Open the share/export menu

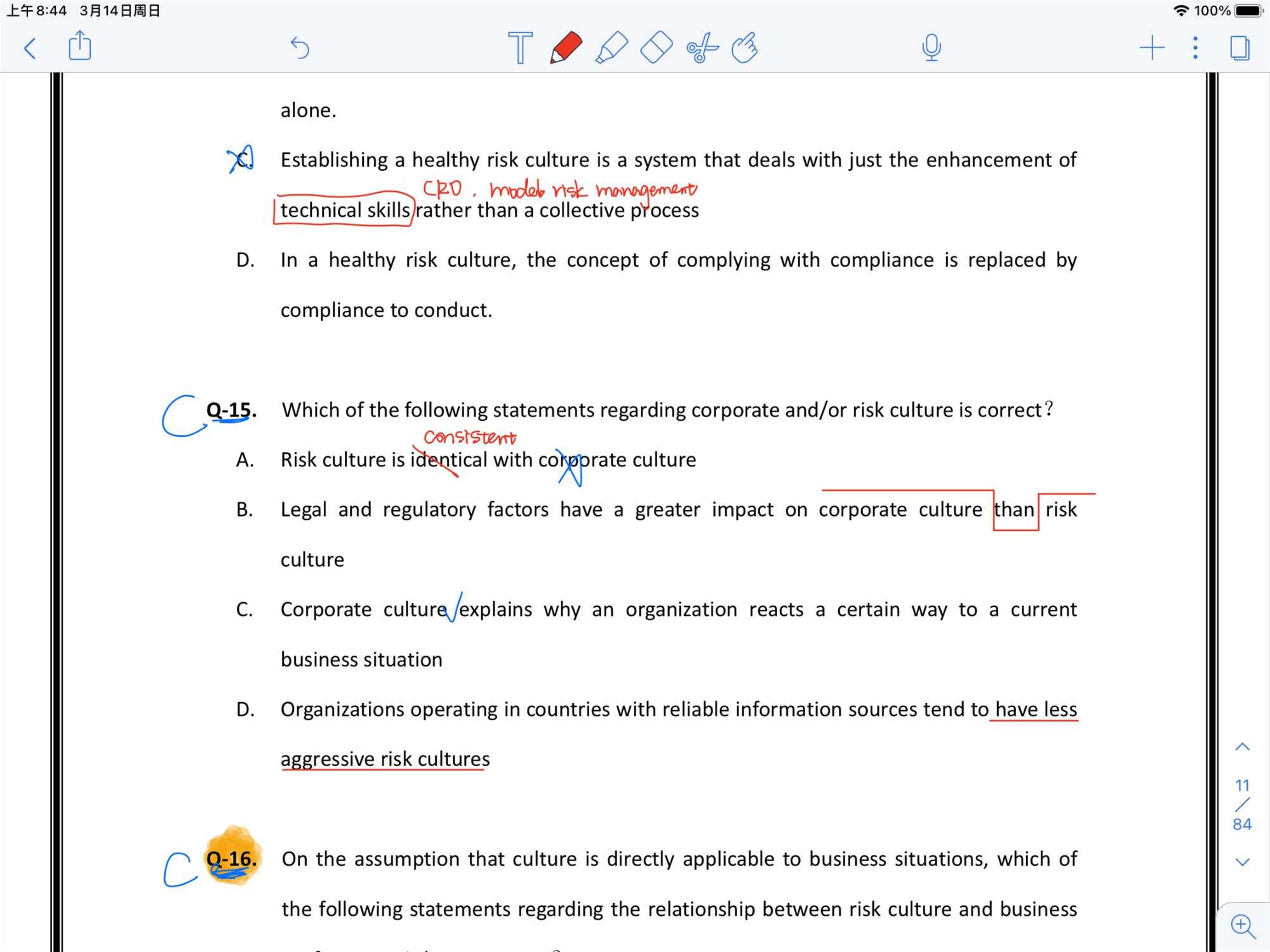pos(79,46)
